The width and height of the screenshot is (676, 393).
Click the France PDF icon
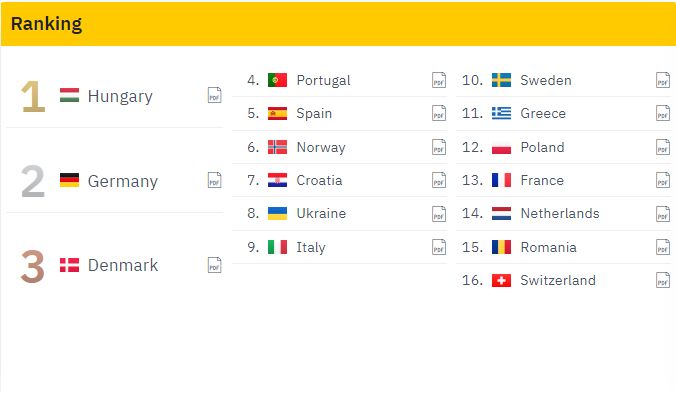[x=663, y=180]
